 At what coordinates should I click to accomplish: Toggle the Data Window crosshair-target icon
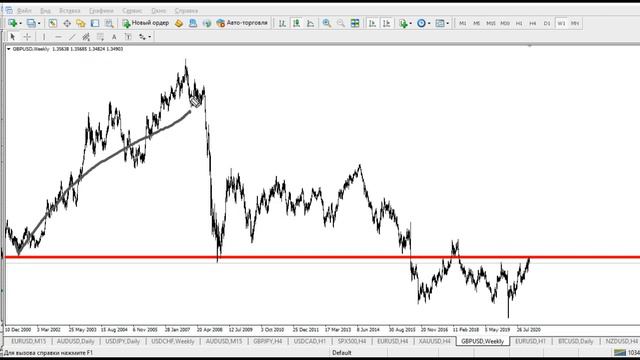67,24
